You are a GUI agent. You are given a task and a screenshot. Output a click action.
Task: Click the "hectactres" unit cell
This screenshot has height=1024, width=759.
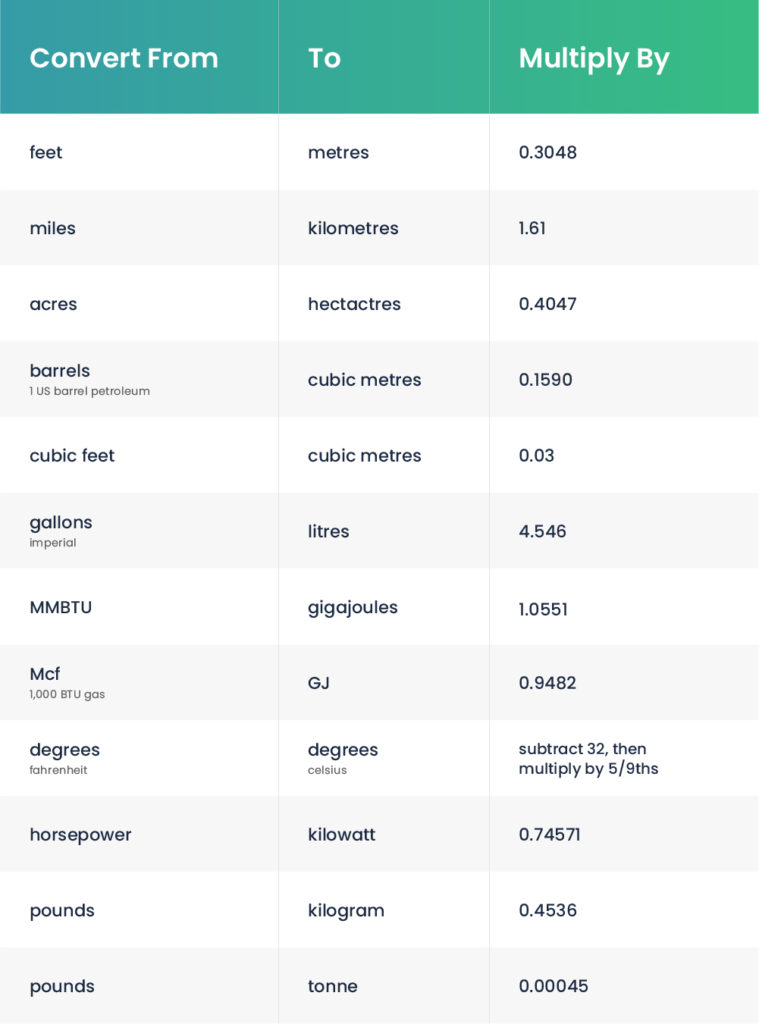tap(354, 304)
